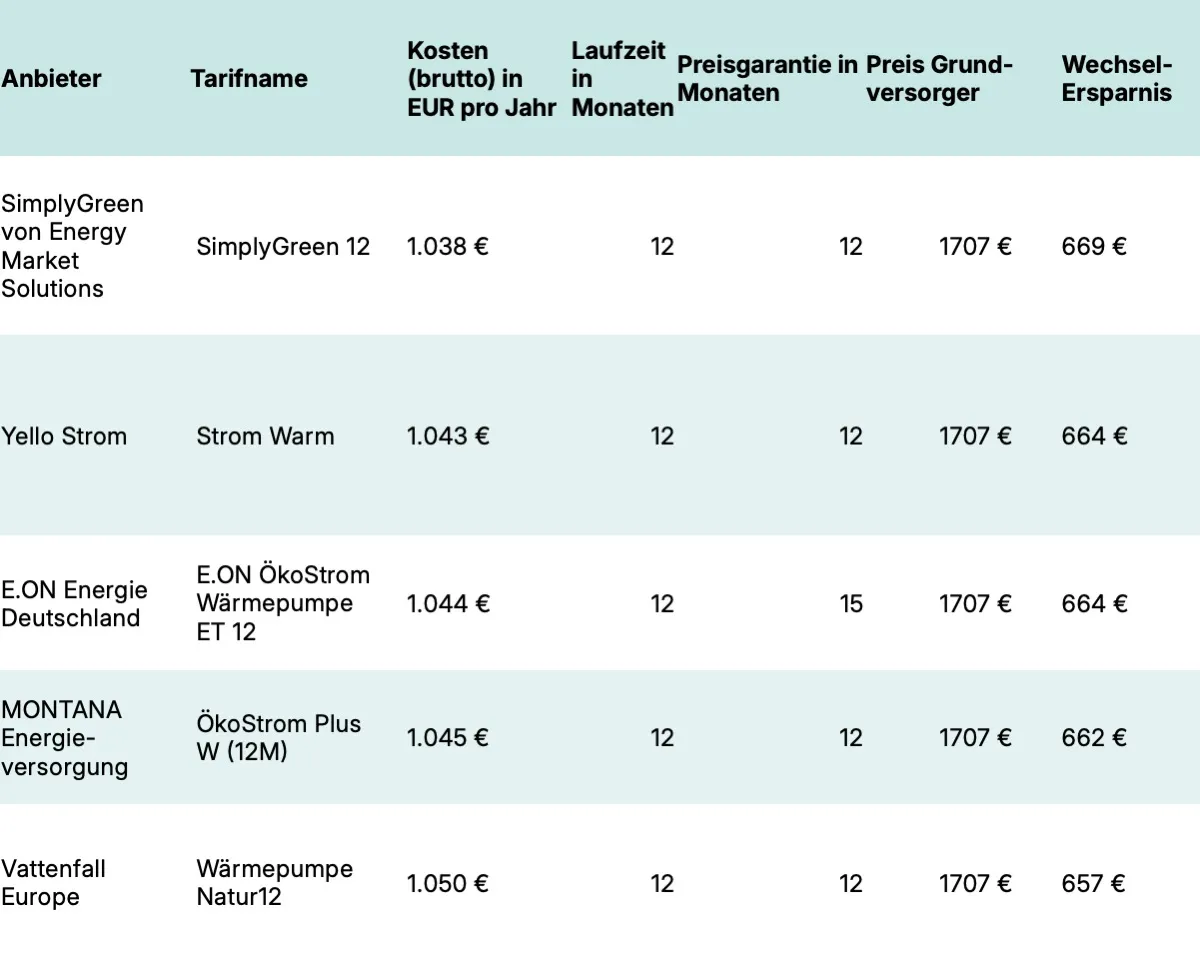Select the SimplyGreen von Energy Market Solutions provider cell
This screenshot has height=960, width=1200.
click(72, 246)
